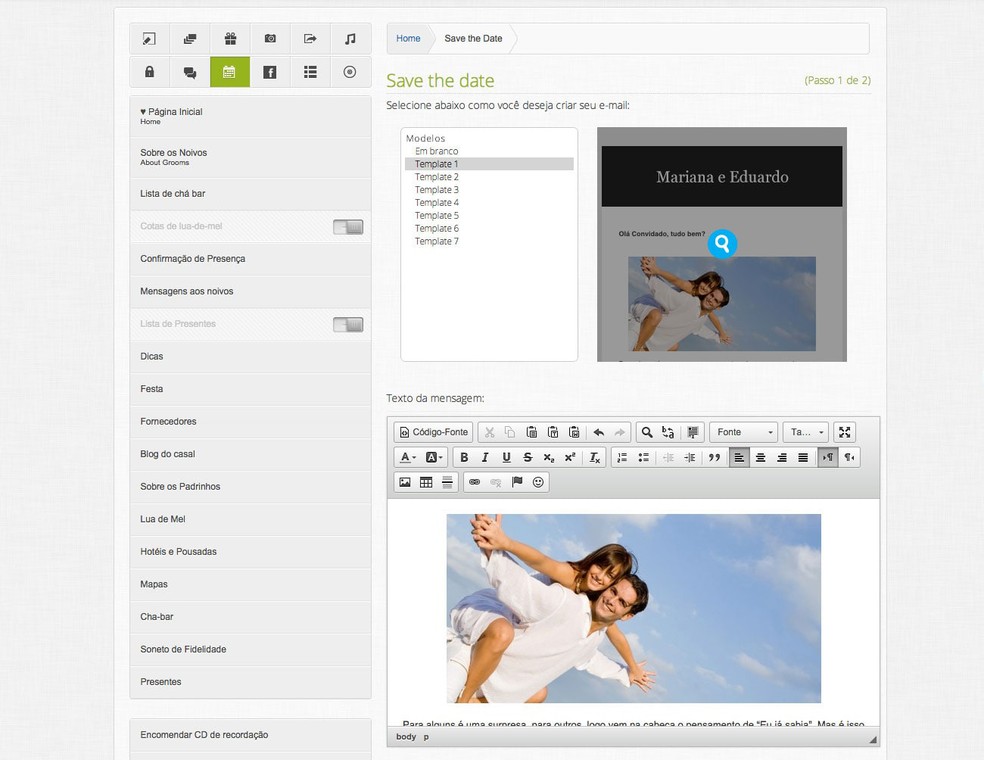Viewport: 984px width, 760px height.
Task: Open Confirmação de Presença in sidebar
Action: 193,259
